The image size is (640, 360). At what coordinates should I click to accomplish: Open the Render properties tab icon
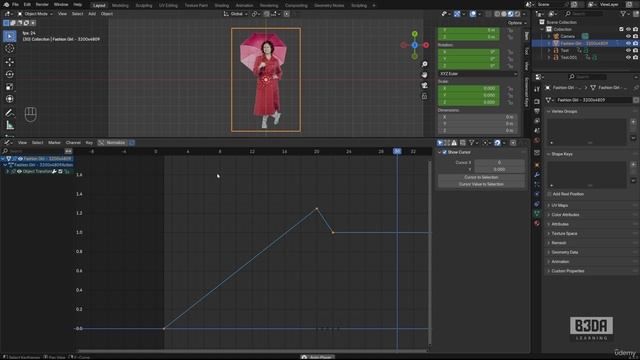coord(537,101)
